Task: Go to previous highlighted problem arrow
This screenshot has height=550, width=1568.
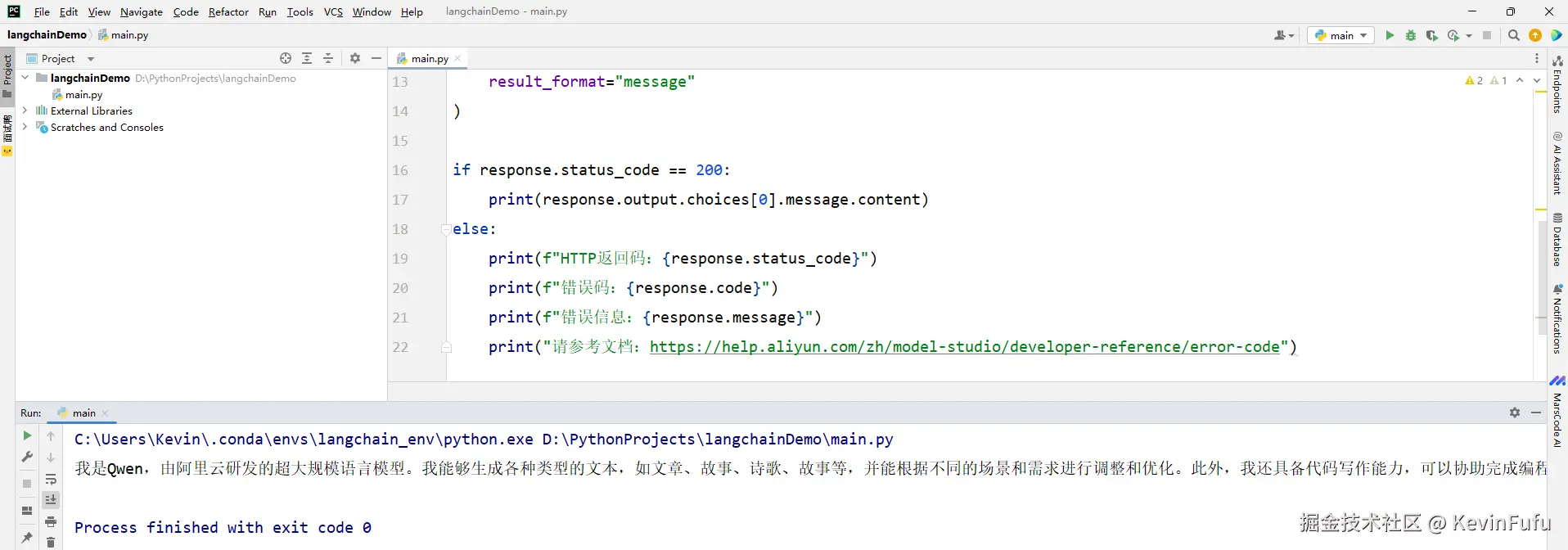Action: tap(1520, 80)
